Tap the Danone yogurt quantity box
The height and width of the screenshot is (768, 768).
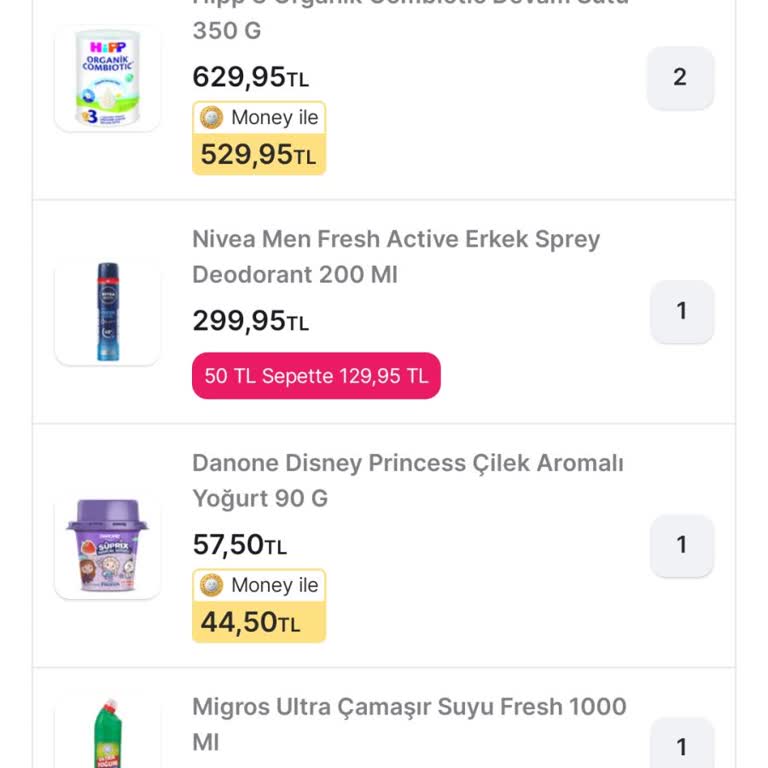682,546
